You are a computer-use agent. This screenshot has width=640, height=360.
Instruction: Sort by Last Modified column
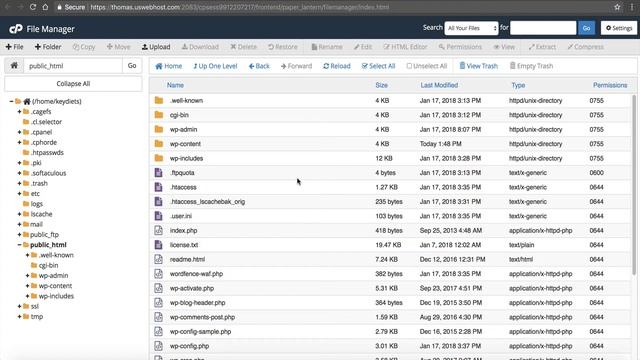[x=439, y=85]
